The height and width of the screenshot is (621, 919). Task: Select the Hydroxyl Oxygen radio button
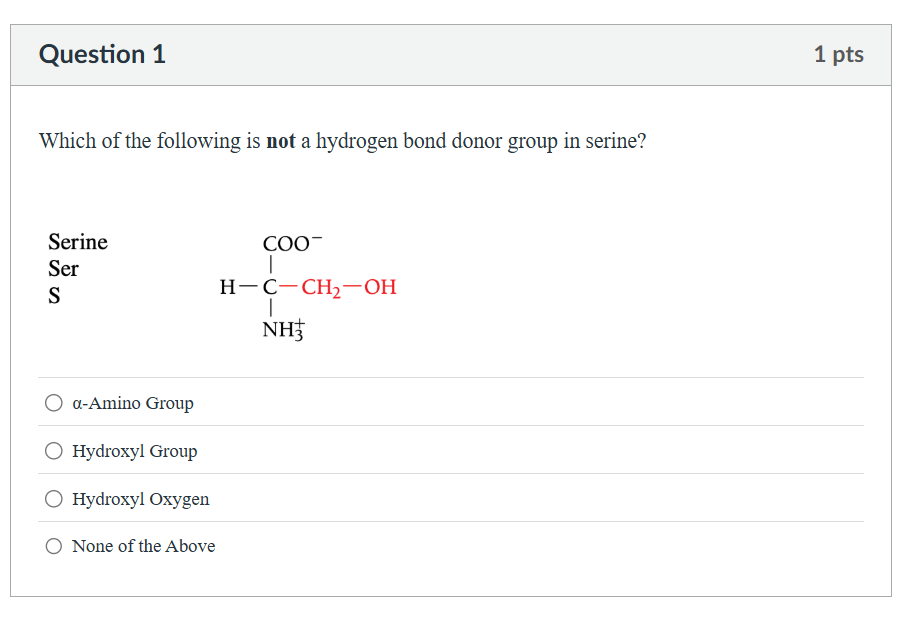click(x=53, y=498)
